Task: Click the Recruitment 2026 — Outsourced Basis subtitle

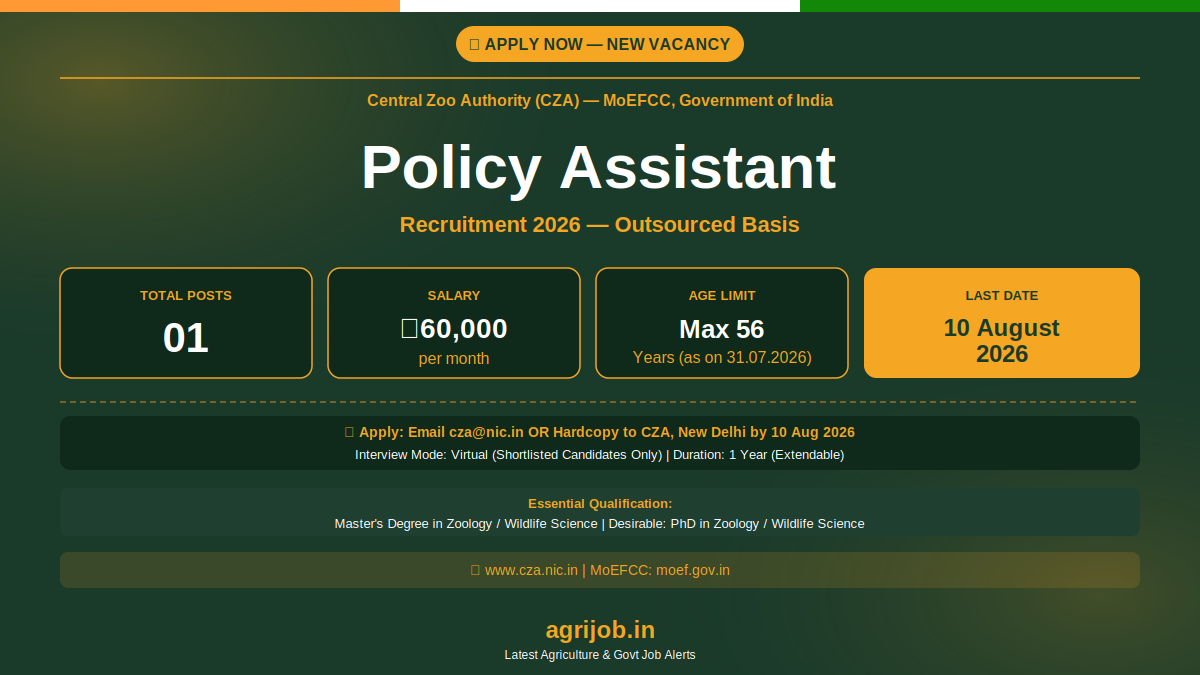Action: [x=600, y=224]
